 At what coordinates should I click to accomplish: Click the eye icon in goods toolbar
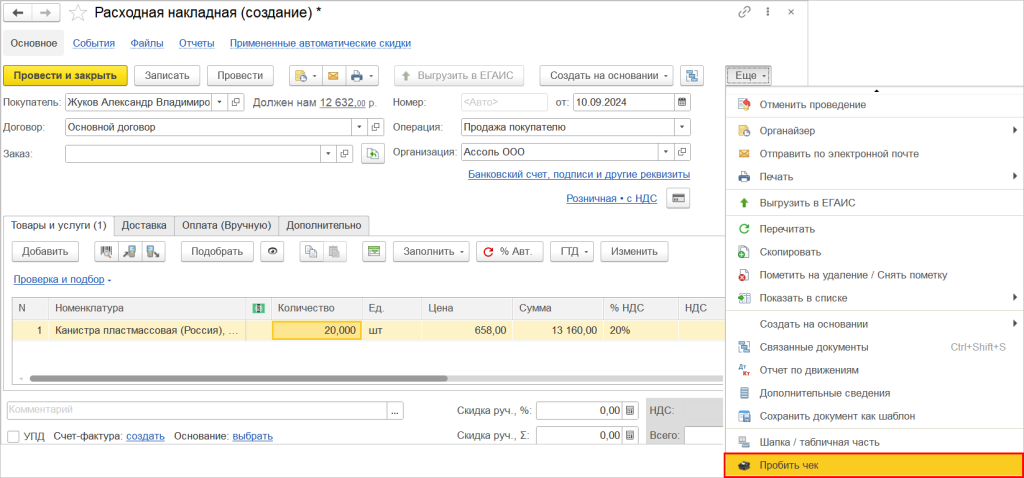273,252
